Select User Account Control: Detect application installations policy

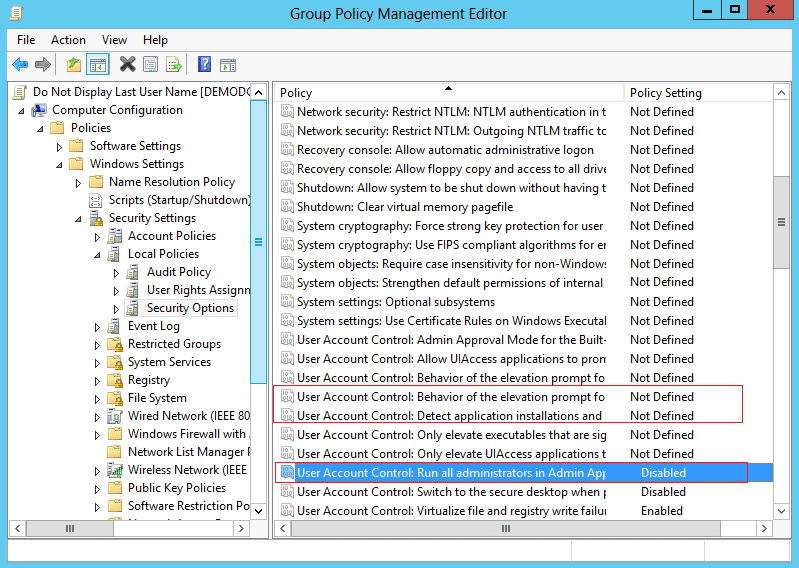pyautogui.click(x=524, y=416)
